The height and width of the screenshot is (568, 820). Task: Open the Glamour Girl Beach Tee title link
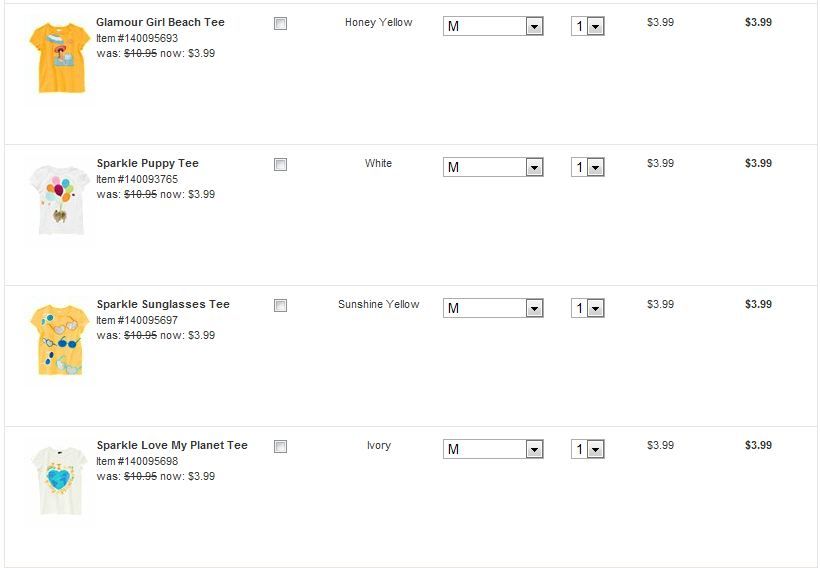pyautogui.click(x=160, y=22)
